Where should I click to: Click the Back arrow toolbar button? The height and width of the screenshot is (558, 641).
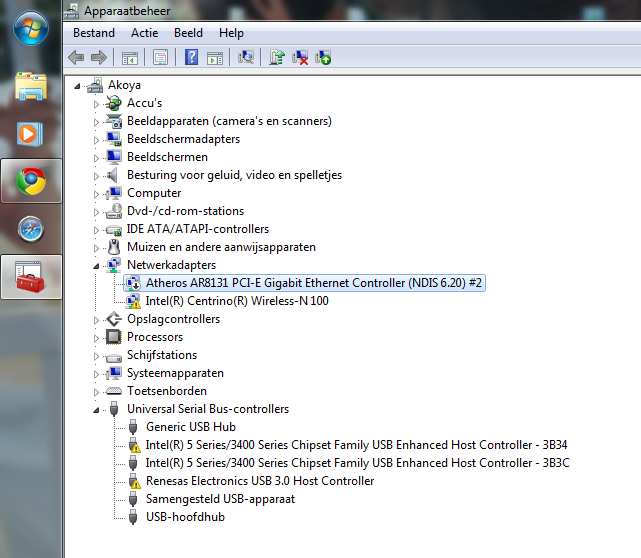click(76, 57)
